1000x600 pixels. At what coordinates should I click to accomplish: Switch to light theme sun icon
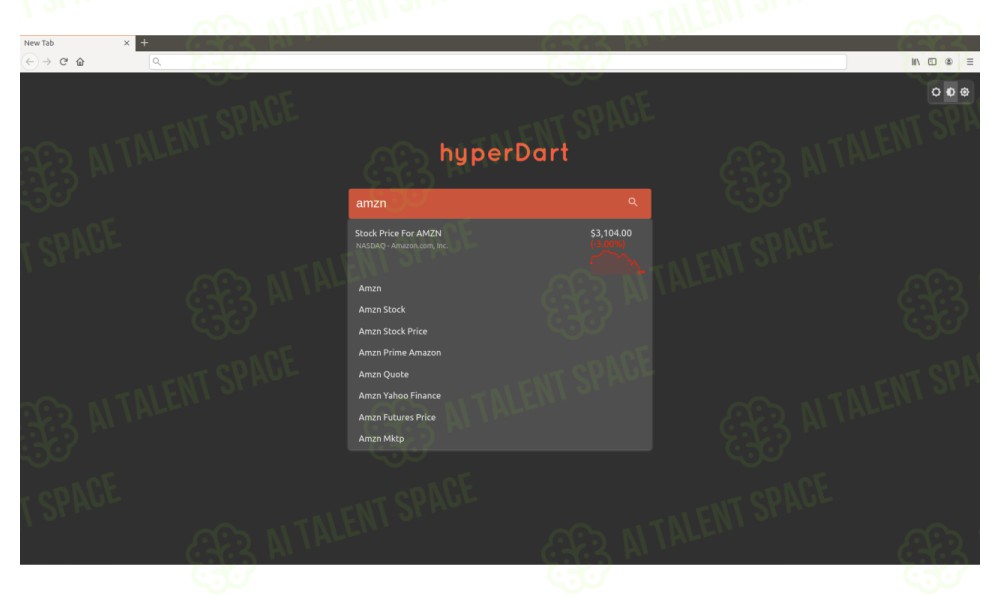coord(936,92)
